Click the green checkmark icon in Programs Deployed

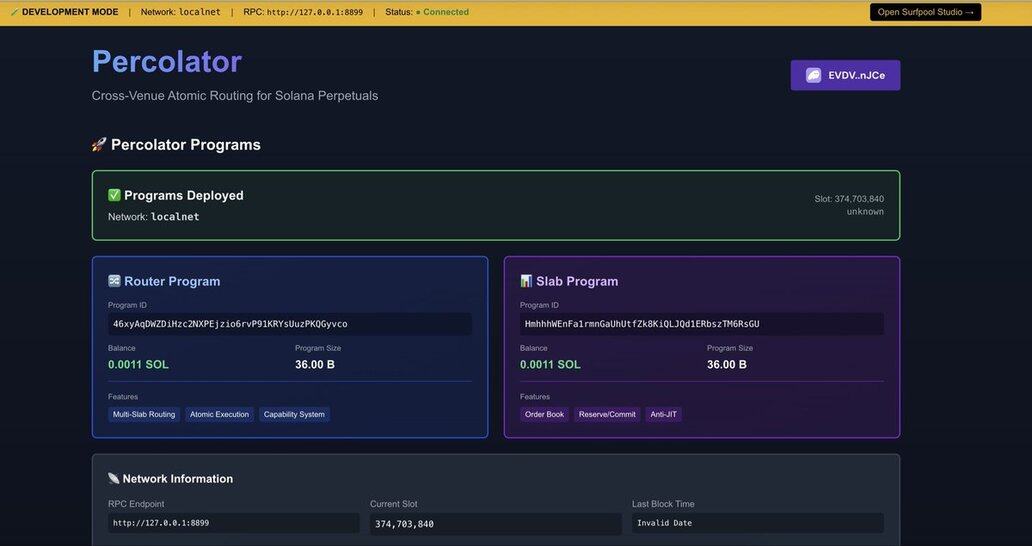point(114,195)
